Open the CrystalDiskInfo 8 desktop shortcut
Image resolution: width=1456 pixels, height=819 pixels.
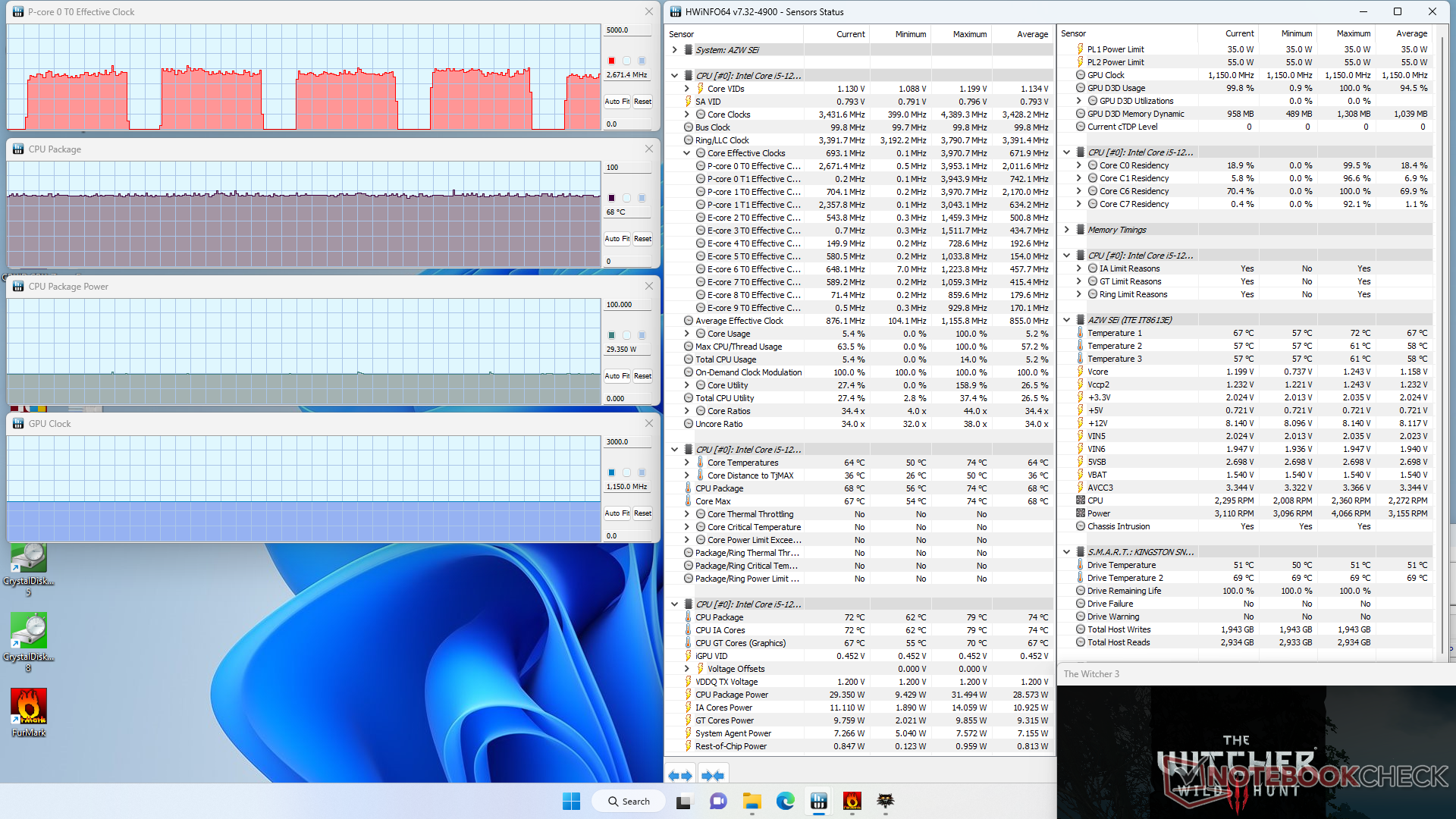28,642
